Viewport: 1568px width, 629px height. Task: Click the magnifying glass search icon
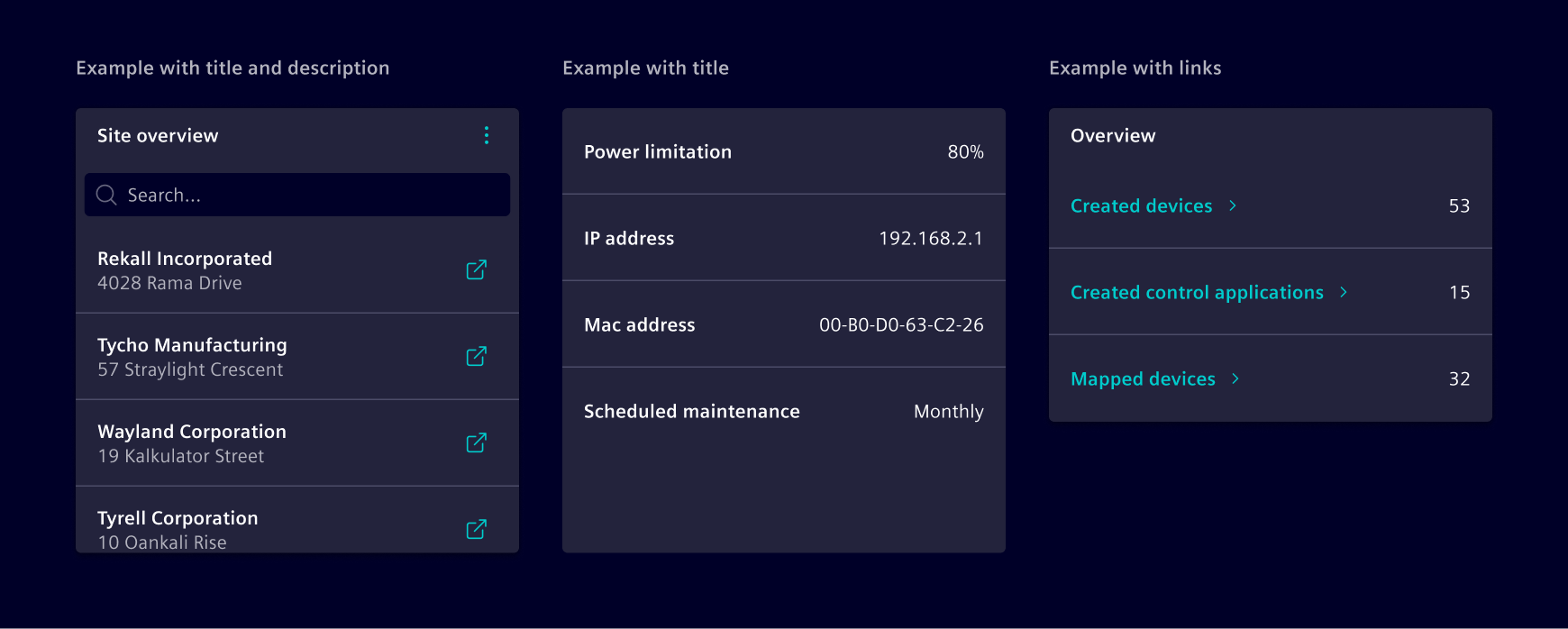pyautogui.click(x=105, y=195)
